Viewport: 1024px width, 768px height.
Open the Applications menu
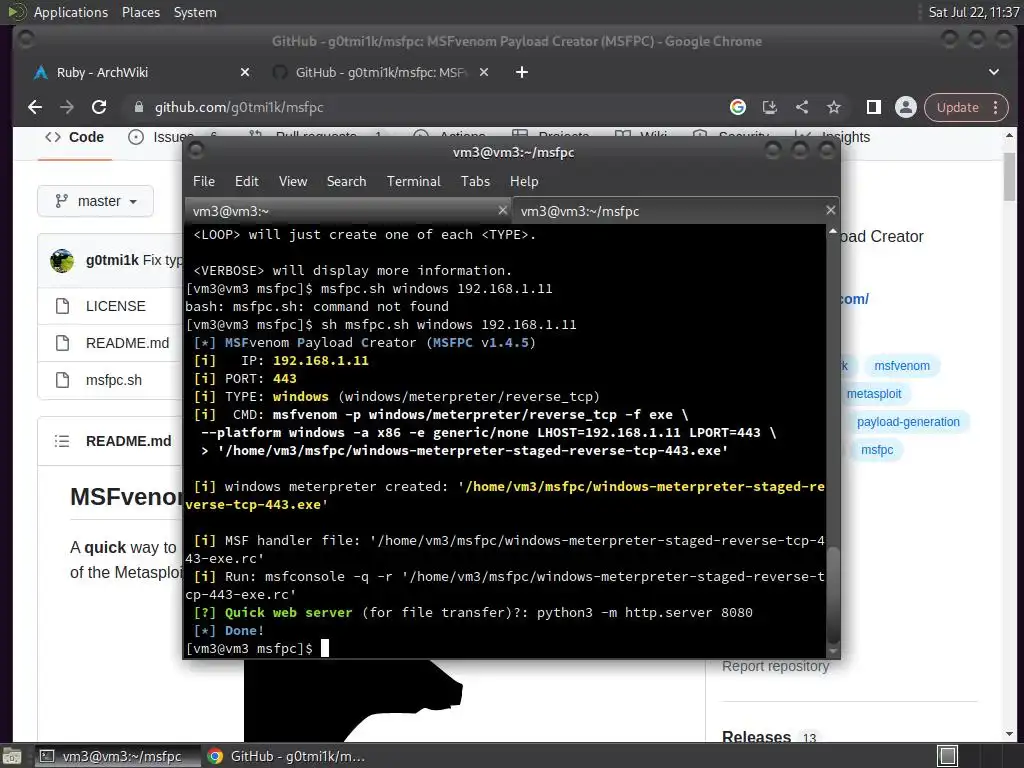[71, 12]
